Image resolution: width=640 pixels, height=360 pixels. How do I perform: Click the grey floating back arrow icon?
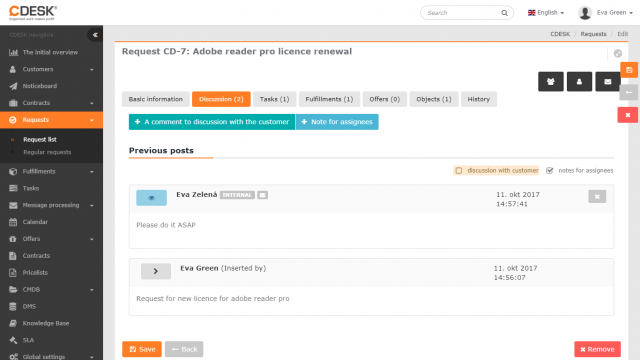tap(629, 93)
